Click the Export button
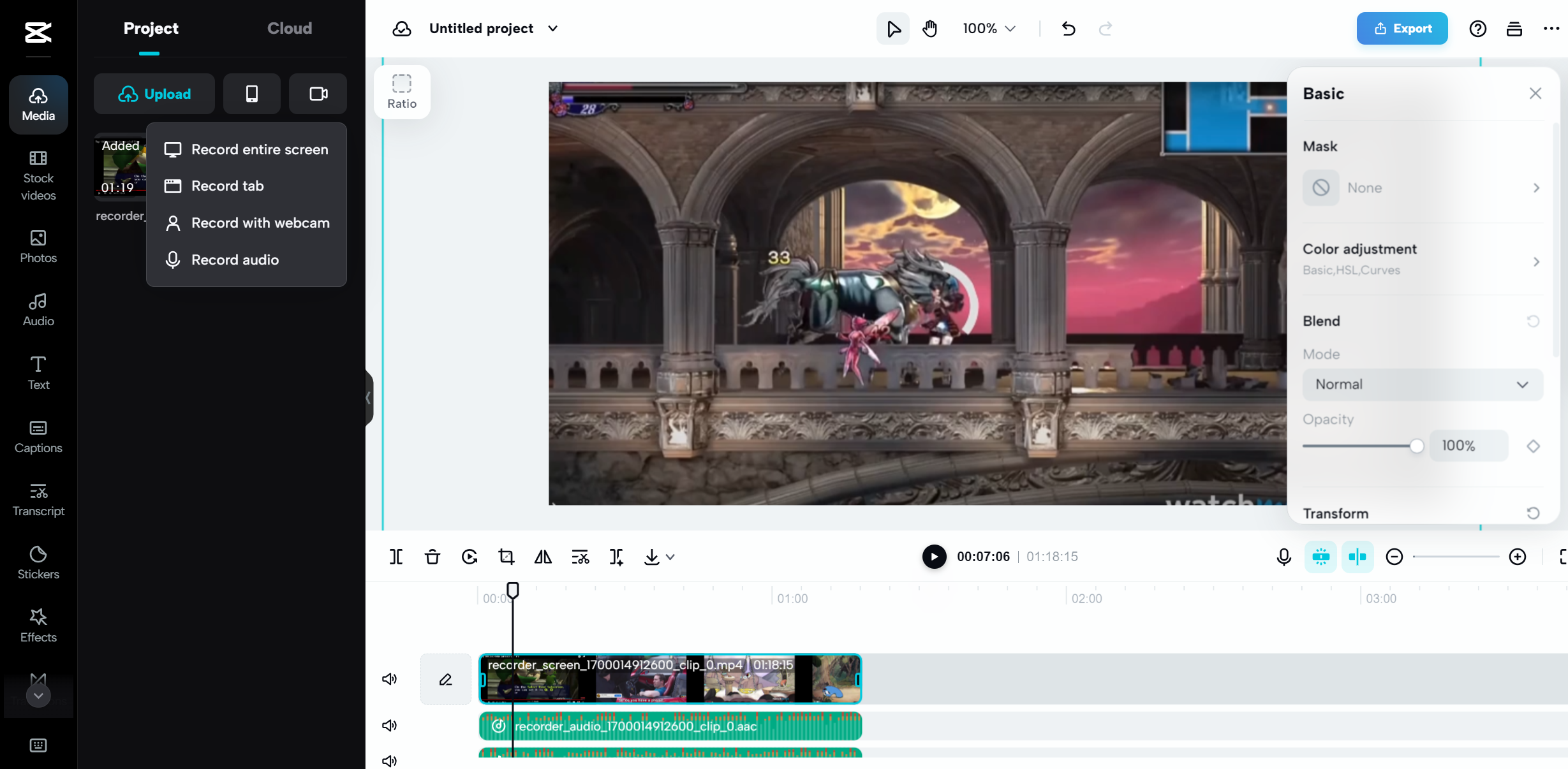1568x769 pixels. pyautogui.click(x=1402, y=28)
